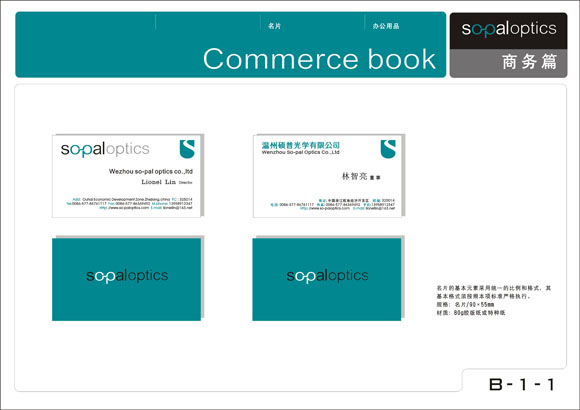
Task: Click the 温州硕普光学有限公司 company name
Action: pos(300,145)
